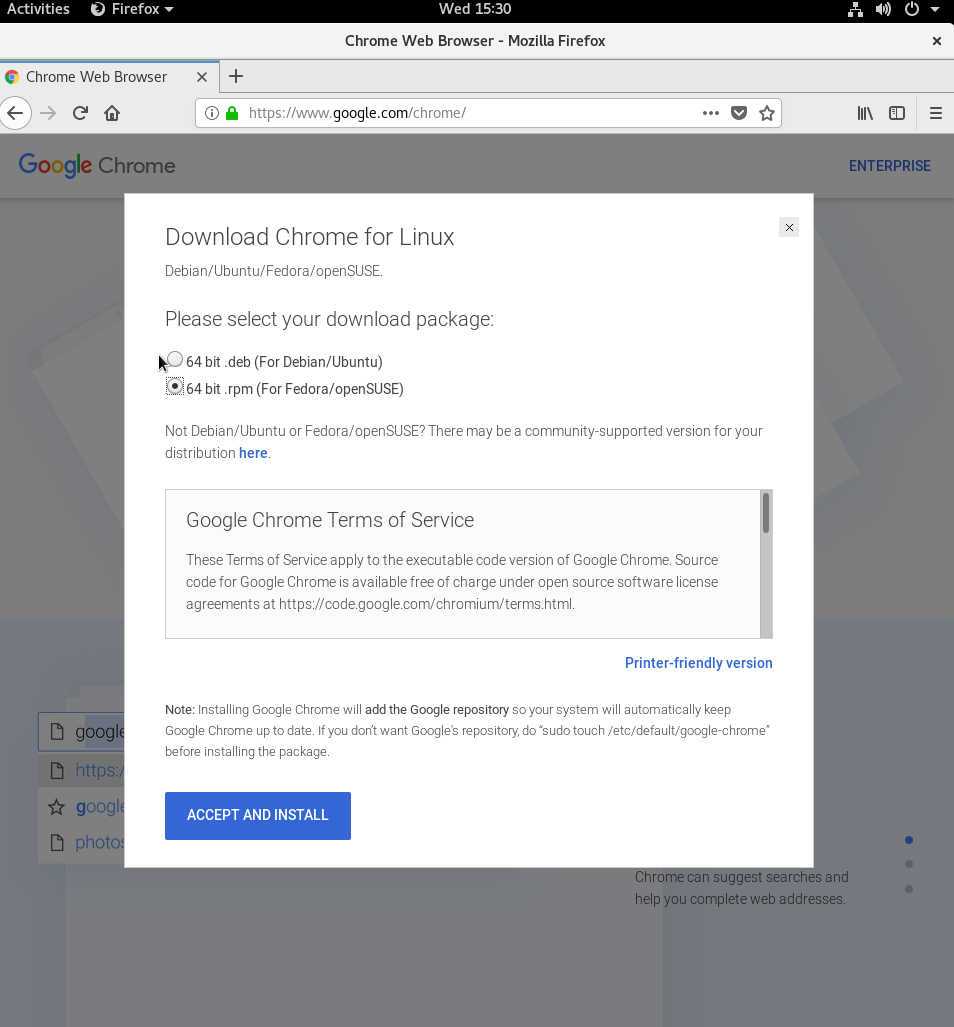Open the Firefox home page
Viewport: 954px width, 1027px height.
coord(112,113)
